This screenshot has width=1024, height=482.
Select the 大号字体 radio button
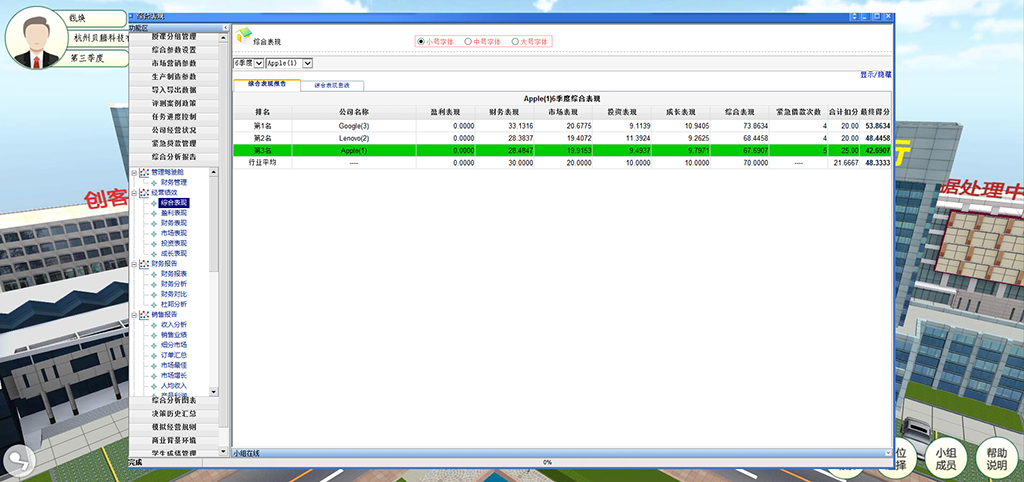tap(515, 42)
